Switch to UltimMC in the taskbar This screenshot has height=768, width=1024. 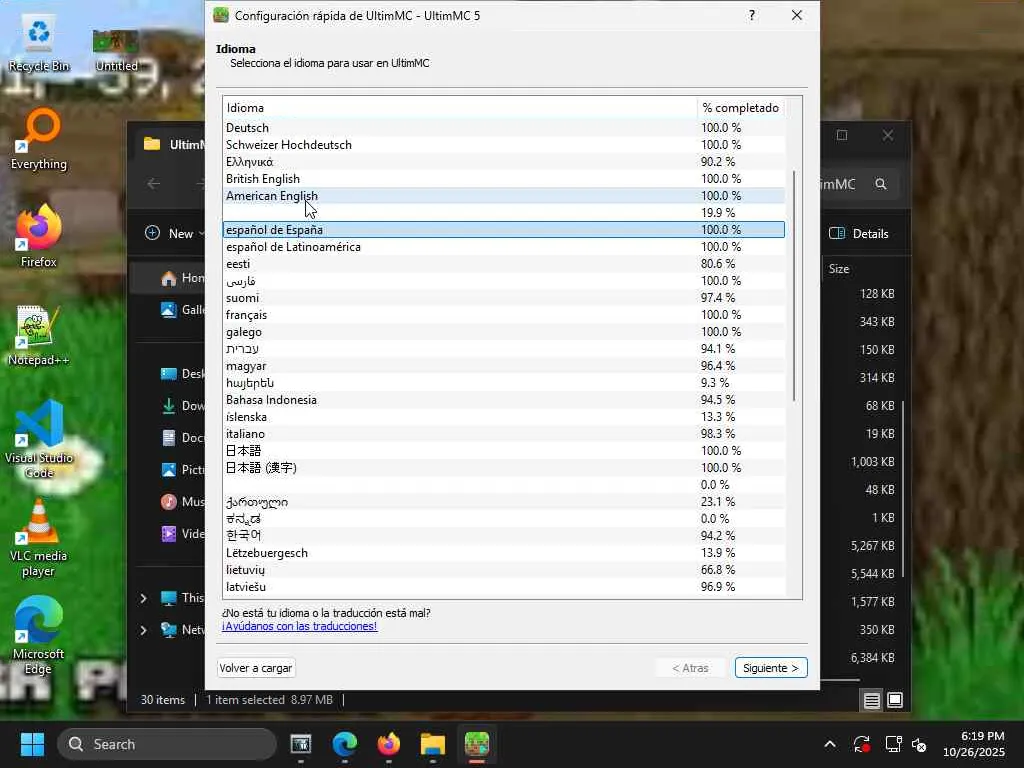[x=477, y=744]
